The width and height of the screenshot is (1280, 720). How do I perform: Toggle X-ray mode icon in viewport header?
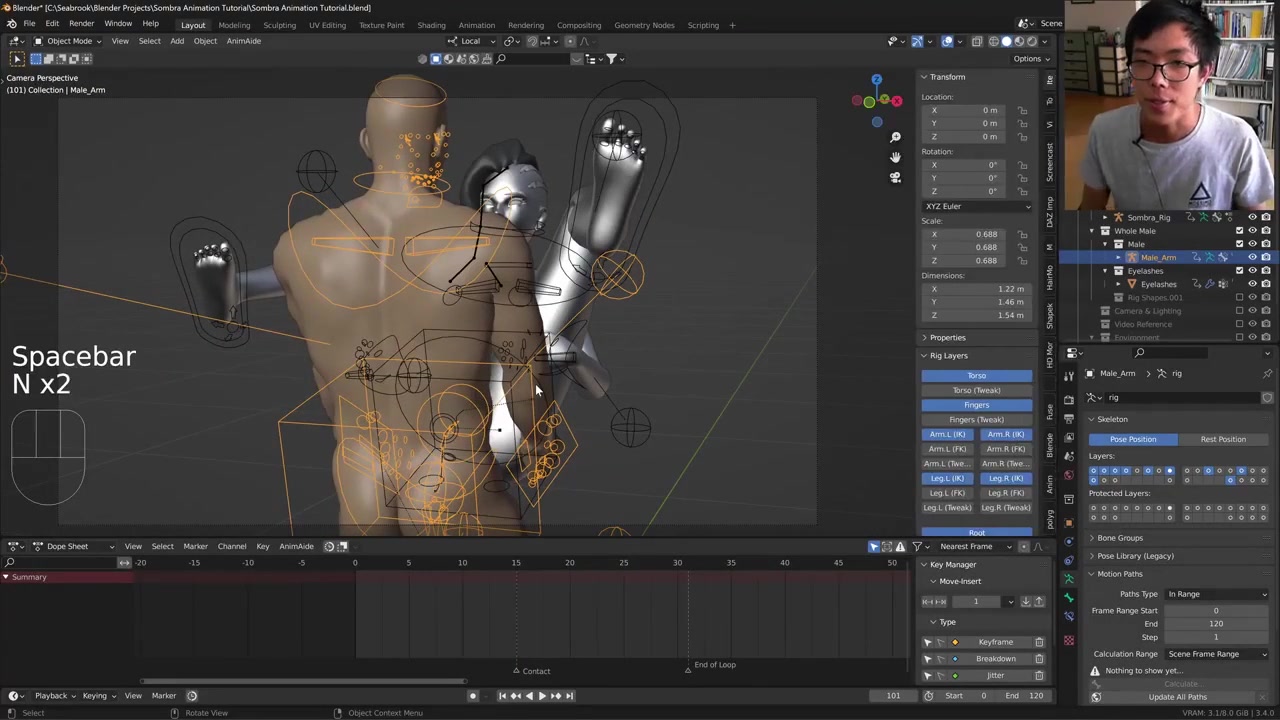click(x=977, y=41)
